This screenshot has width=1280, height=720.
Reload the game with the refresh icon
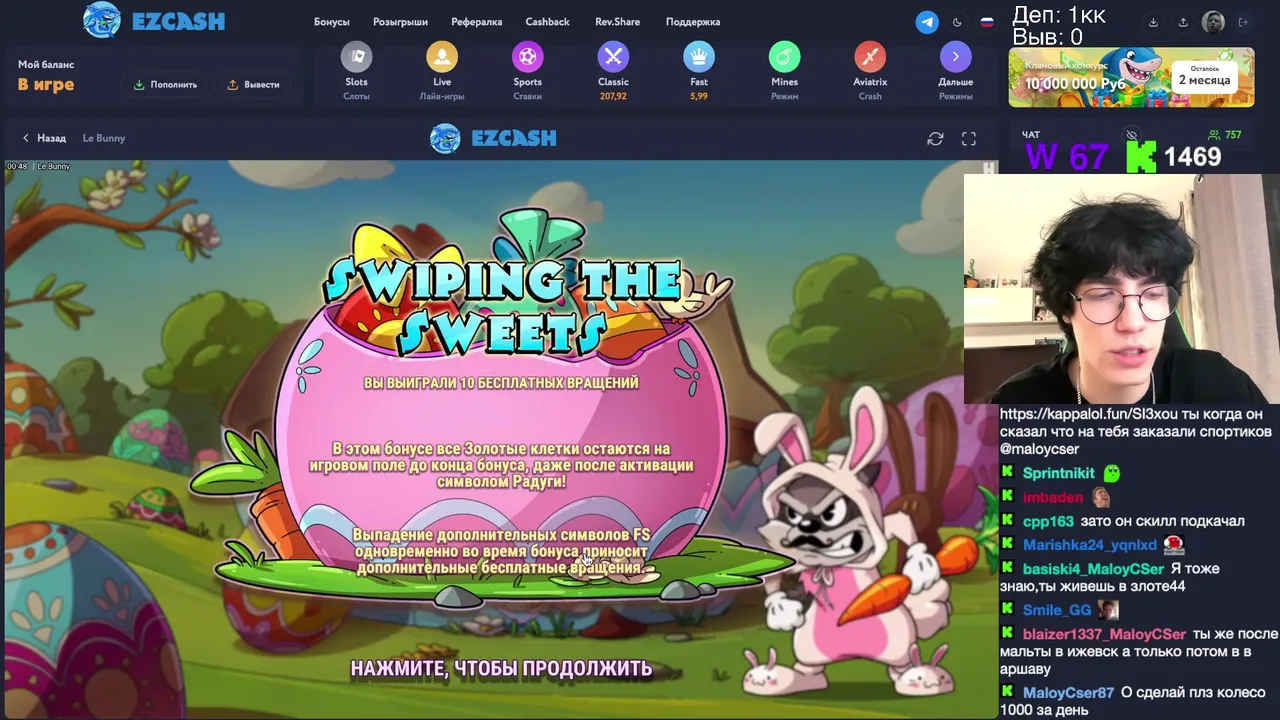tap(935, 139)
